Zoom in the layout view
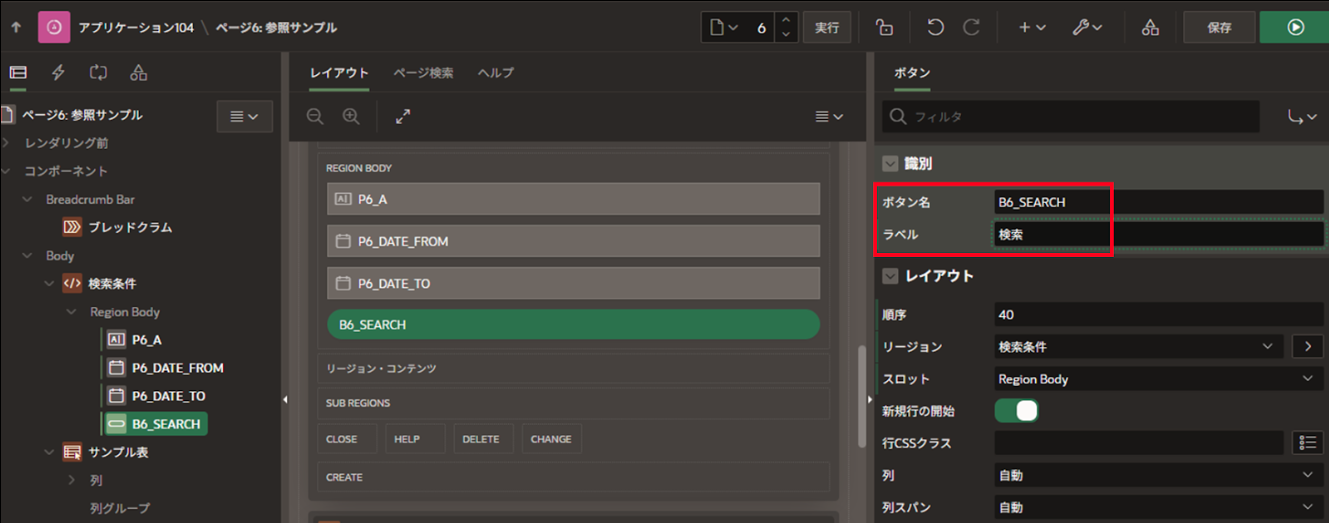Image resolution: width=1329 pixels, height=523 pixels. 351,117
